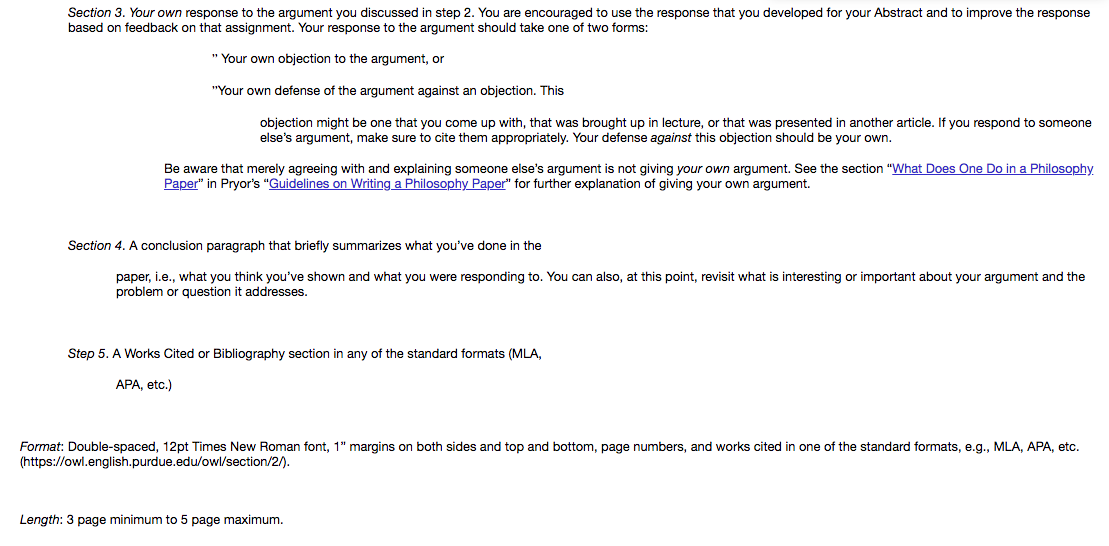Click the italic "Format" label
This screenshot has width=1109, height=546.
pyautogui.click(x=42, y=448)
